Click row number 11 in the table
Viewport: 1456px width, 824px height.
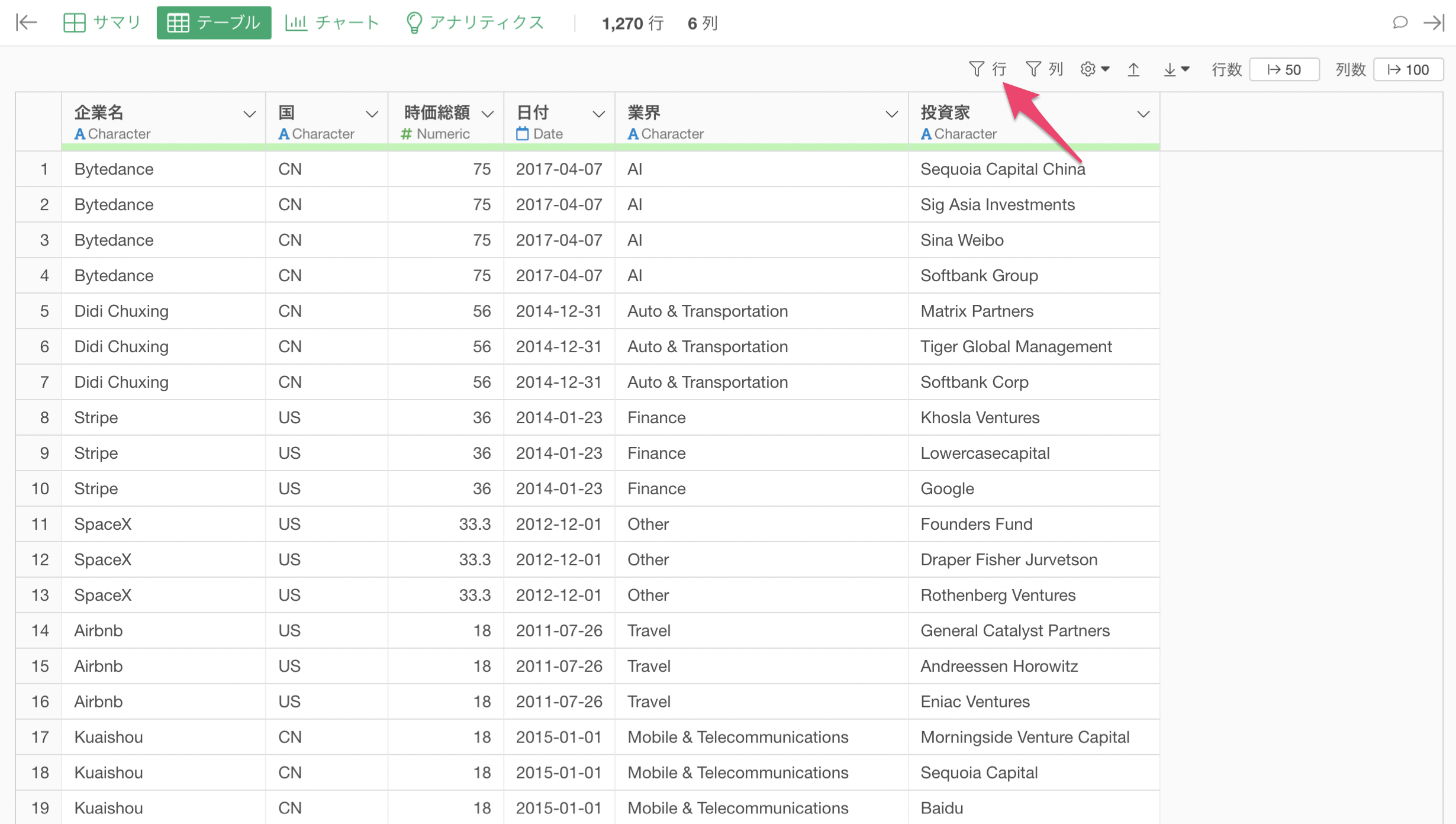point(40,524)
